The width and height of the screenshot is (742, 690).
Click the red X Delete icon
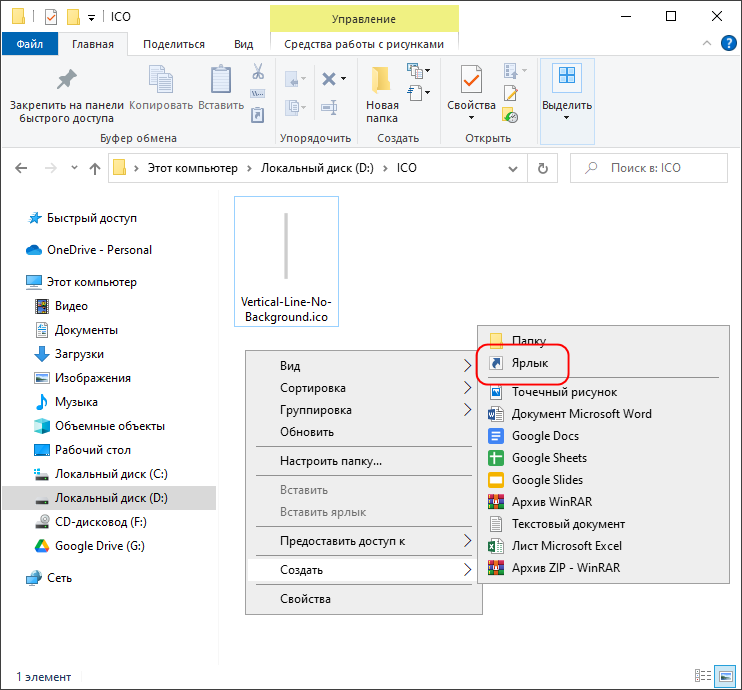pos(329,79)
